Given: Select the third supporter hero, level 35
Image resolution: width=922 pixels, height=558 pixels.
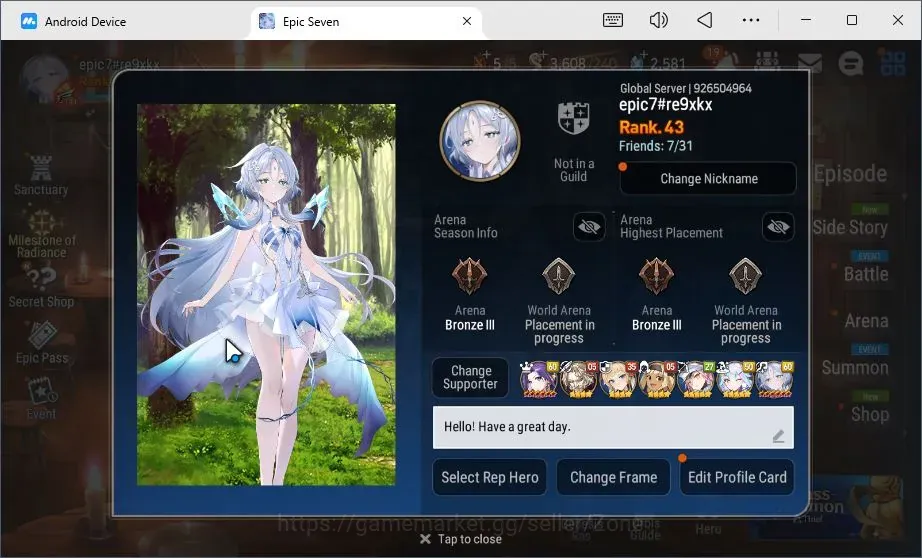Looking at the screenshot, I should (x=617, y=379).
